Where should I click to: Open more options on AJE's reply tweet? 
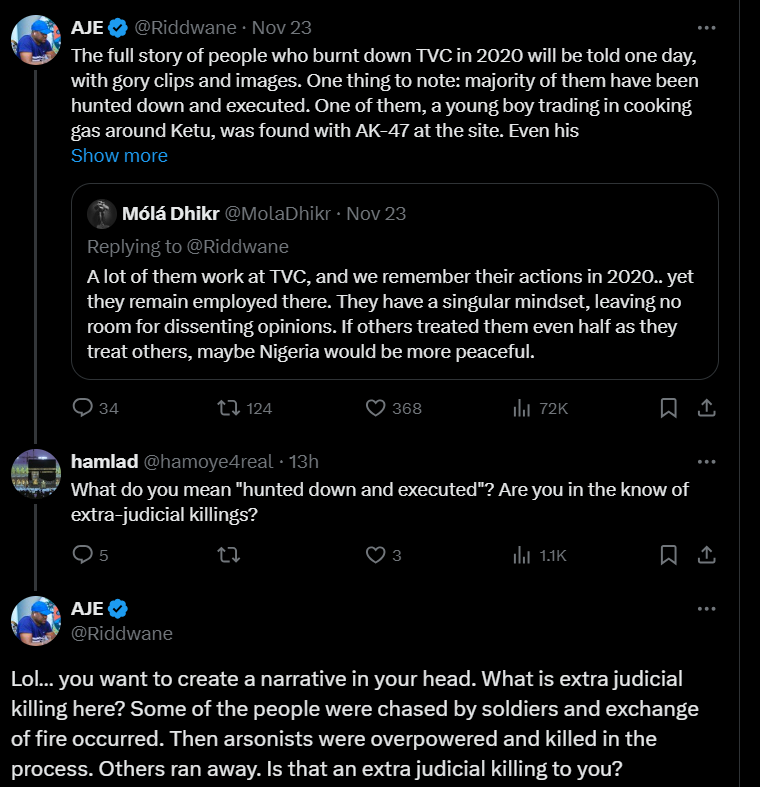coord(706,608)
